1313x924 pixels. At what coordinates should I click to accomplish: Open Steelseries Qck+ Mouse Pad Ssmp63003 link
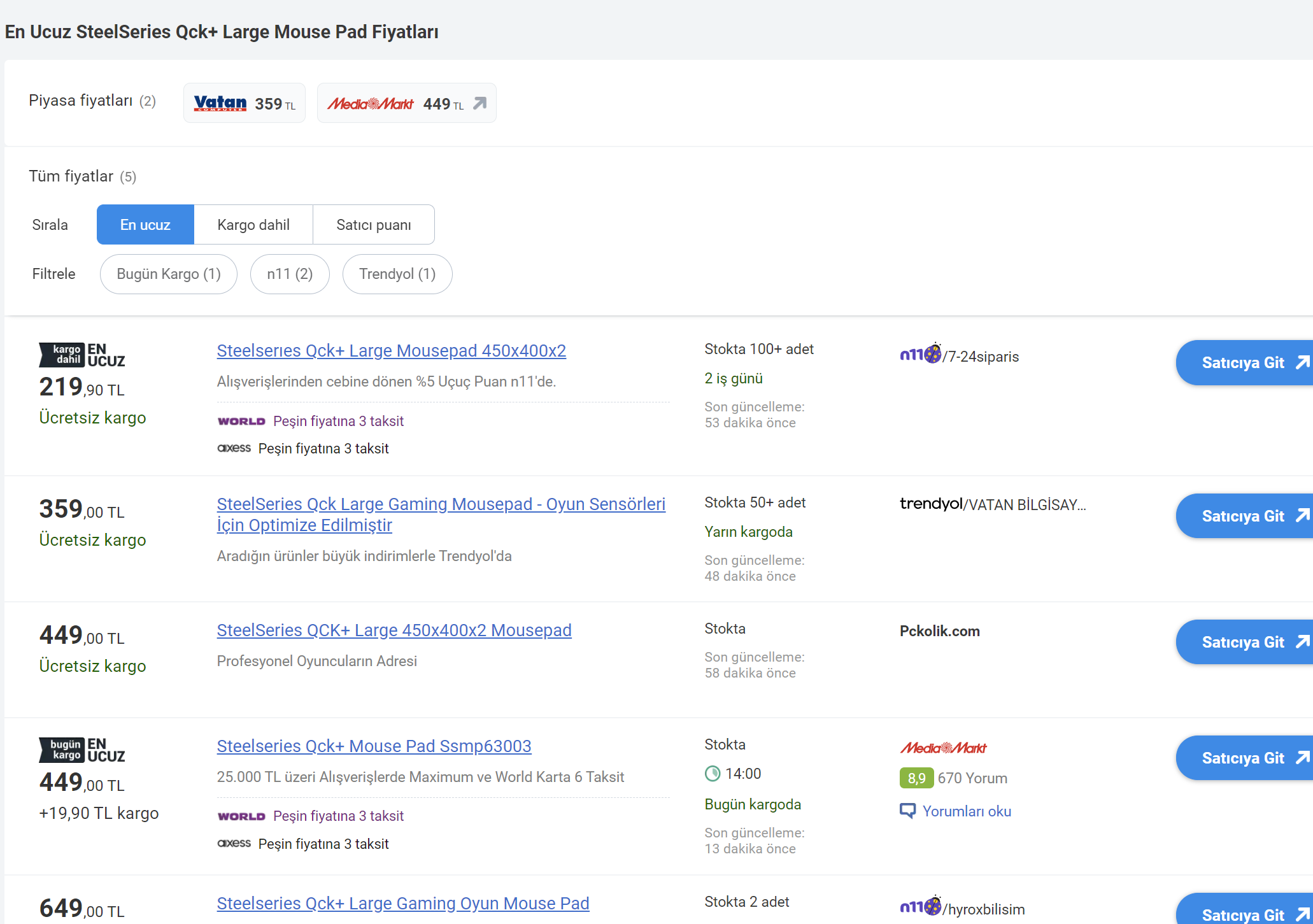(x=374, y=746)
